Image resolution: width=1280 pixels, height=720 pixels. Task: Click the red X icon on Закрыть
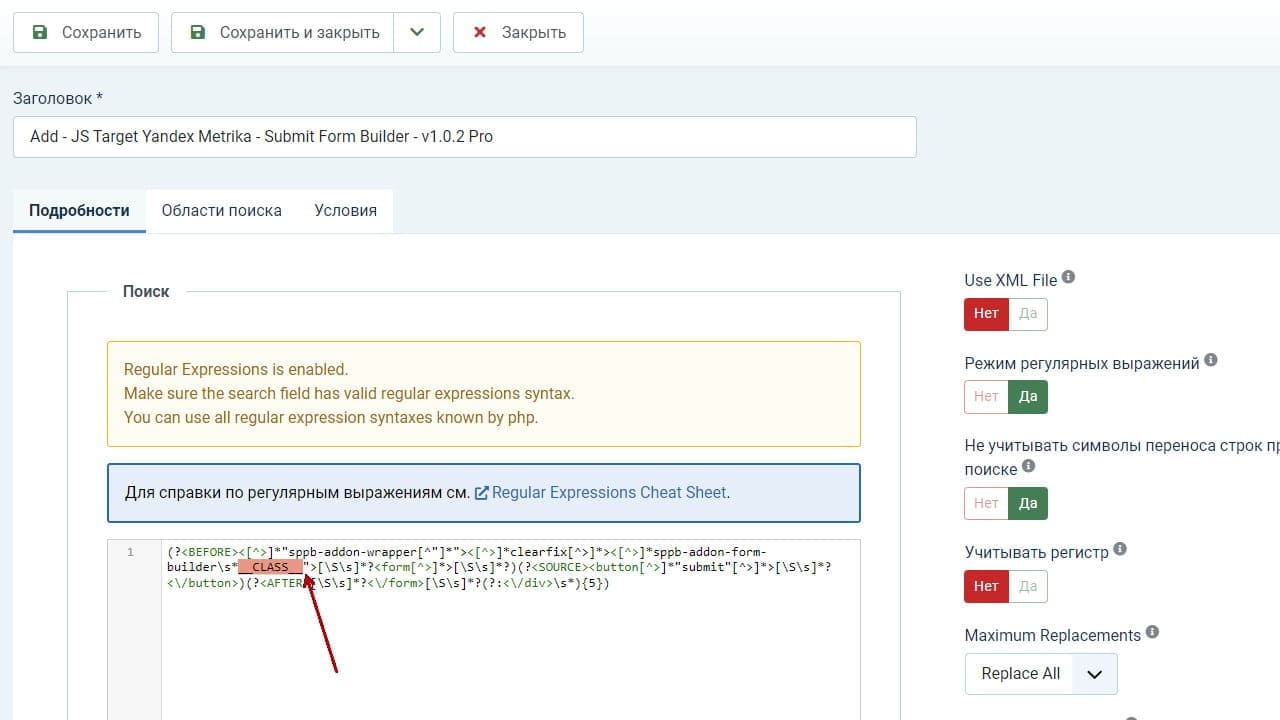pos(480,32)
